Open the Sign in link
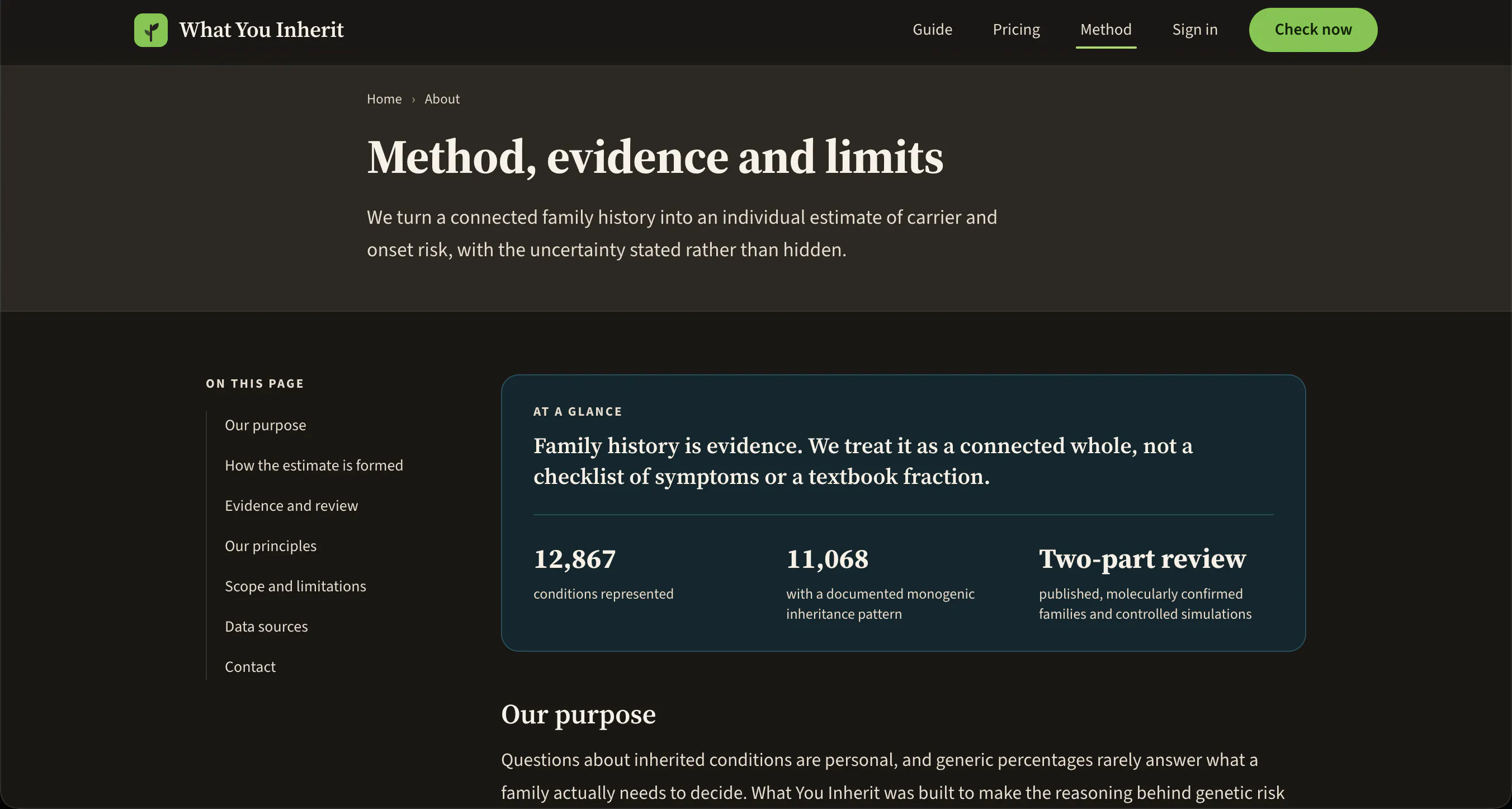The height and width of the screenshot is (809, 1512). (1194, 29)
